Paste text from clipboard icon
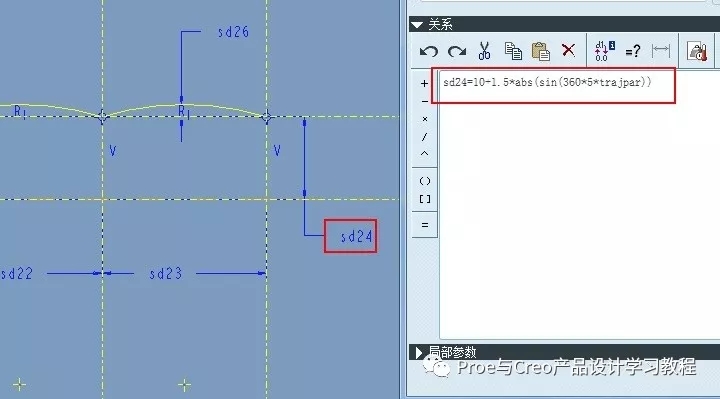Screen dimensions: 720x399 click(x=540, y=51)
